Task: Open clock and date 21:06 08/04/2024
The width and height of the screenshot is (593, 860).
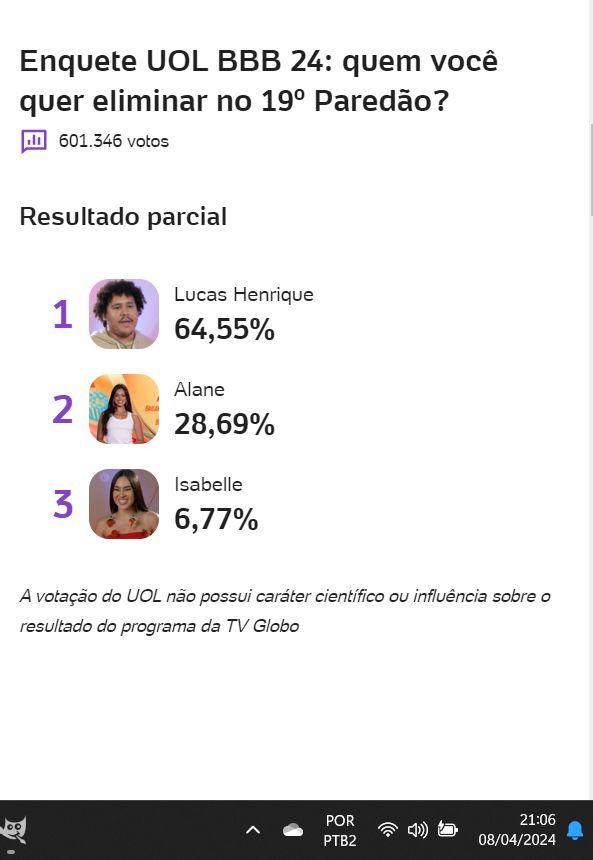Action: (x=517, y=830)
